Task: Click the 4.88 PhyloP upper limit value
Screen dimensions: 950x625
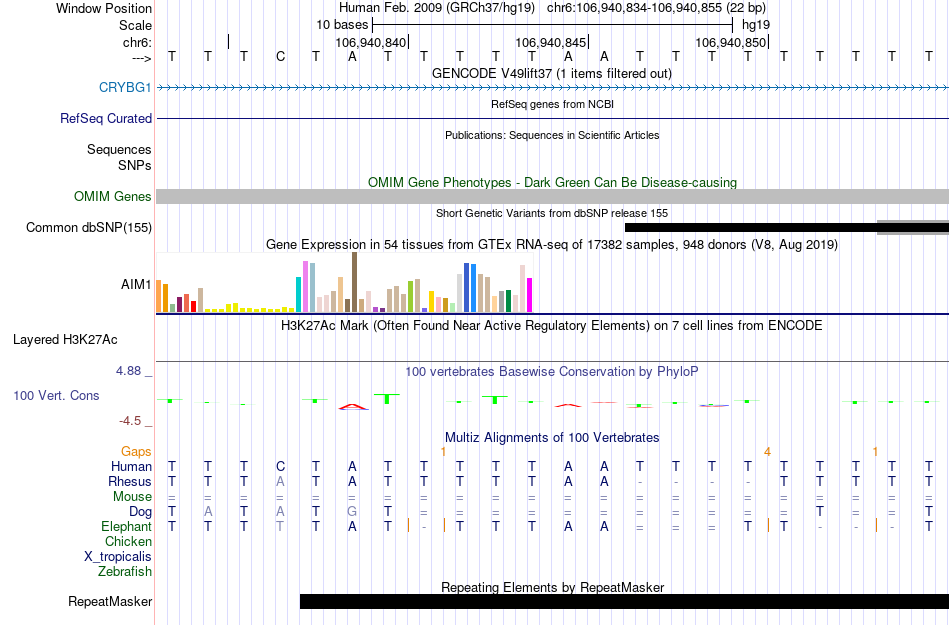Action: pyautogui.click(x=128, y=371)
